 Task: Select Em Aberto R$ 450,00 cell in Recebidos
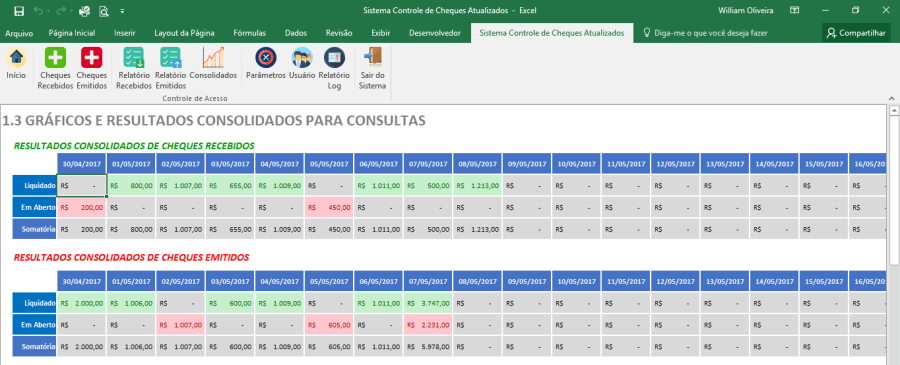329,207
